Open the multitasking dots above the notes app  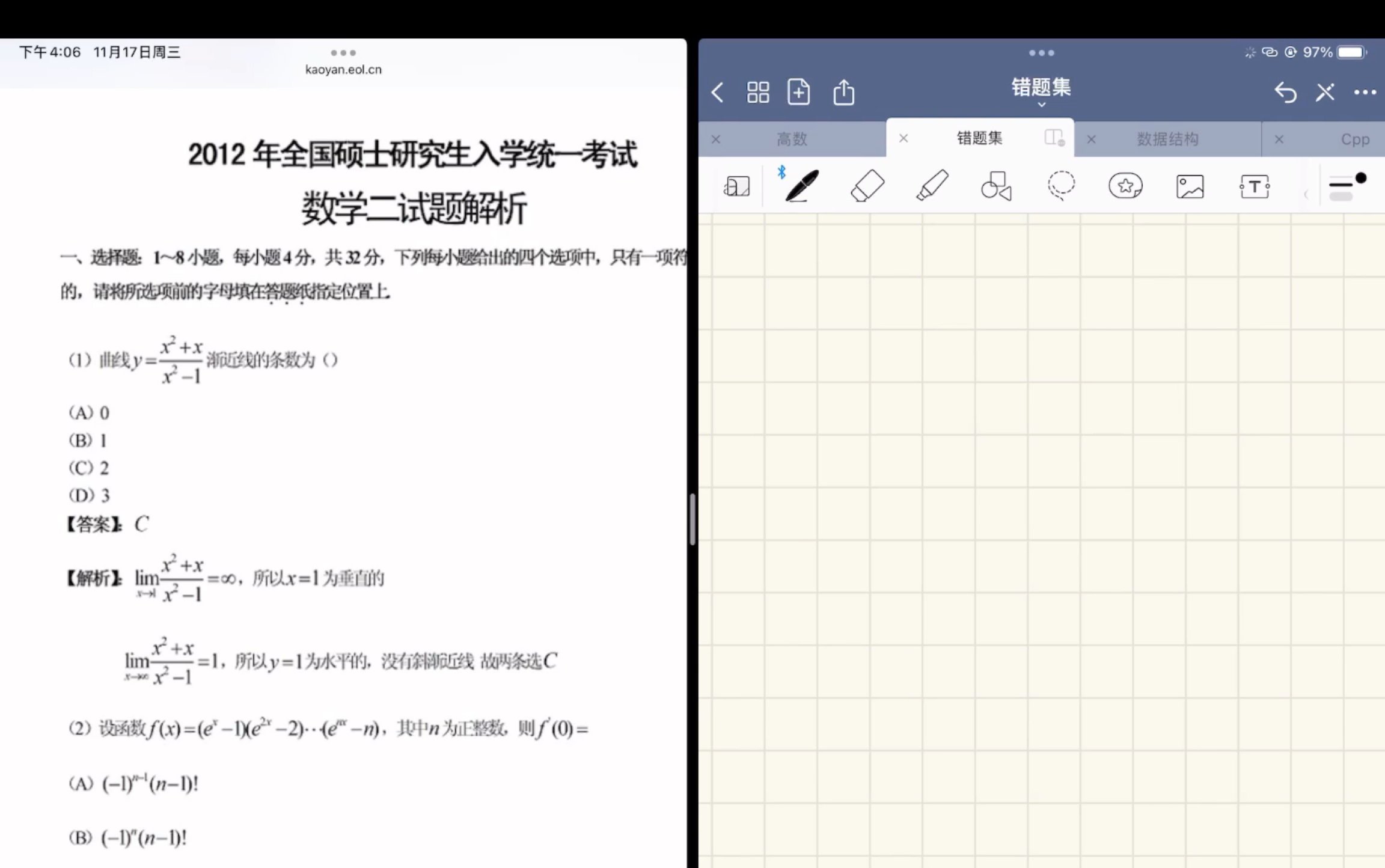pyautogui.click(x=1041, y=53)
